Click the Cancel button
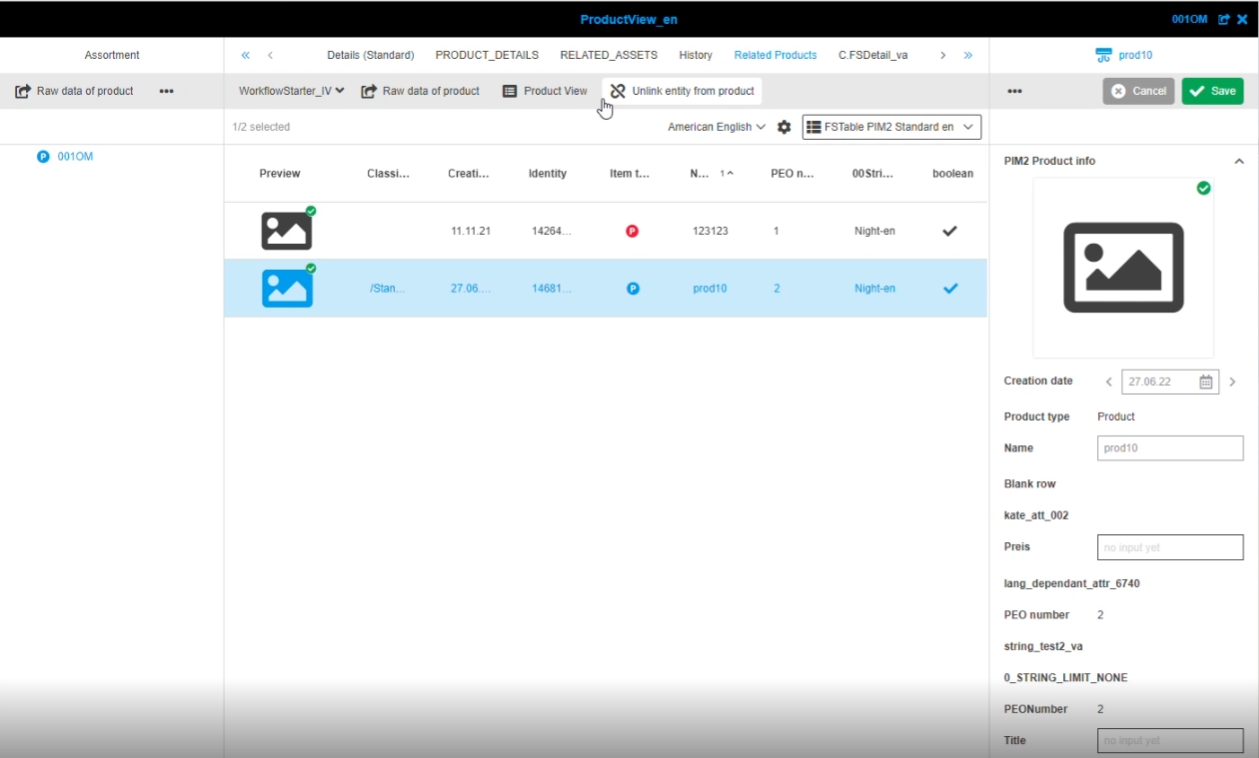This screenshot has width=1259, height=758. tap(1138, 91)
